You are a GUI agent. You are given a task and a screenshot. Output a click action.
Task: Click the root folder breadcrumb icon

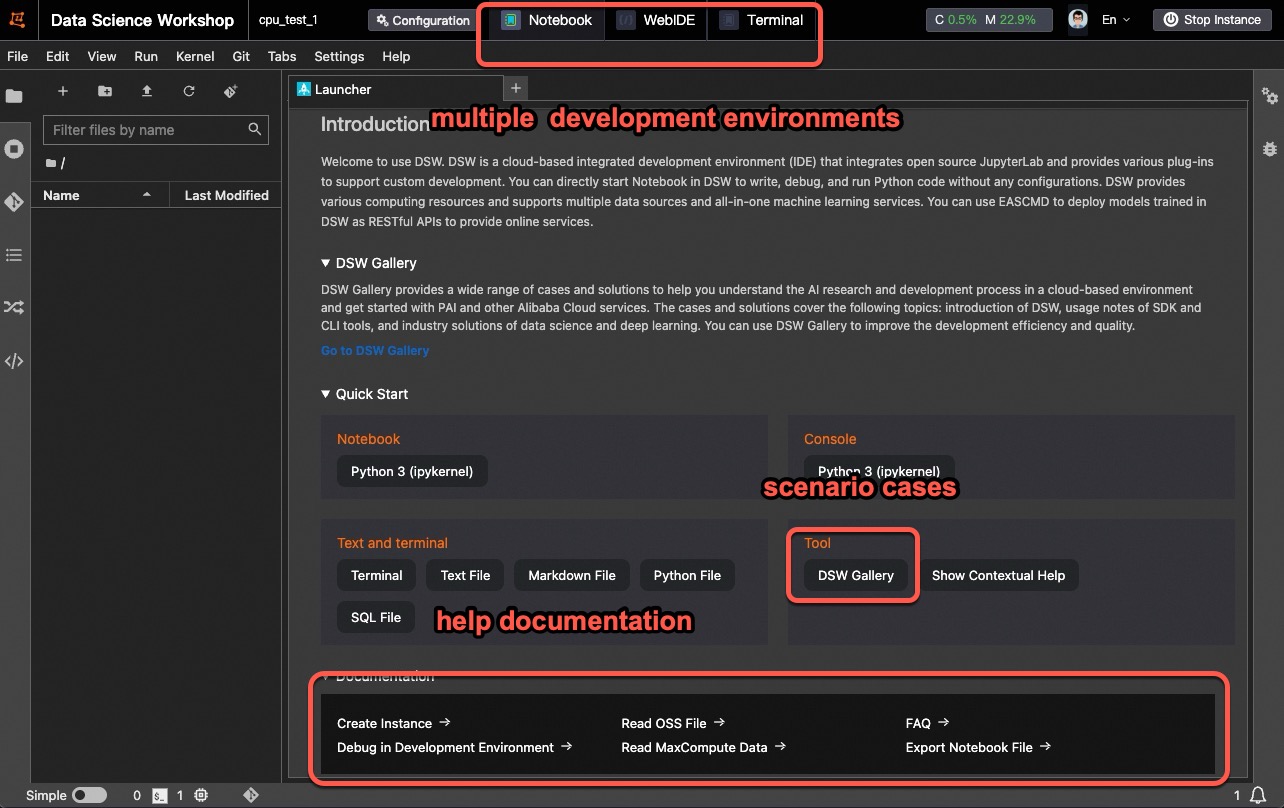coord(51,163)
